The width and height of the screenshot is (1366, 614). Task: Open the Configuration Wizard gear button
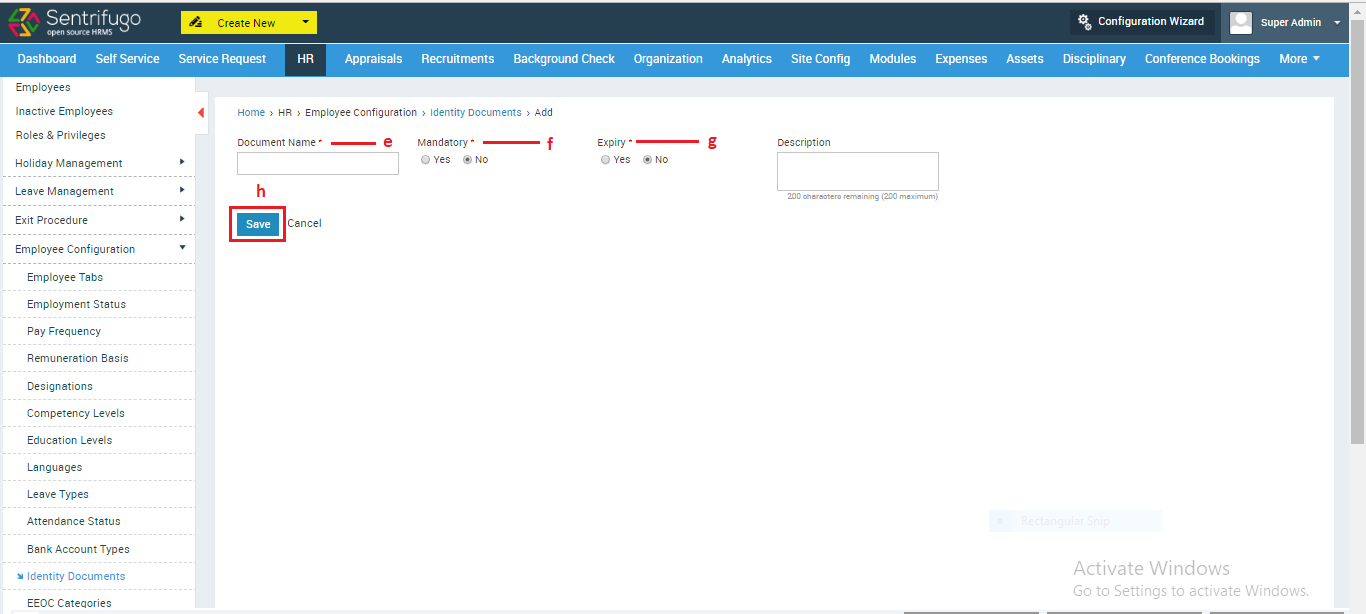coord(1142,22)
